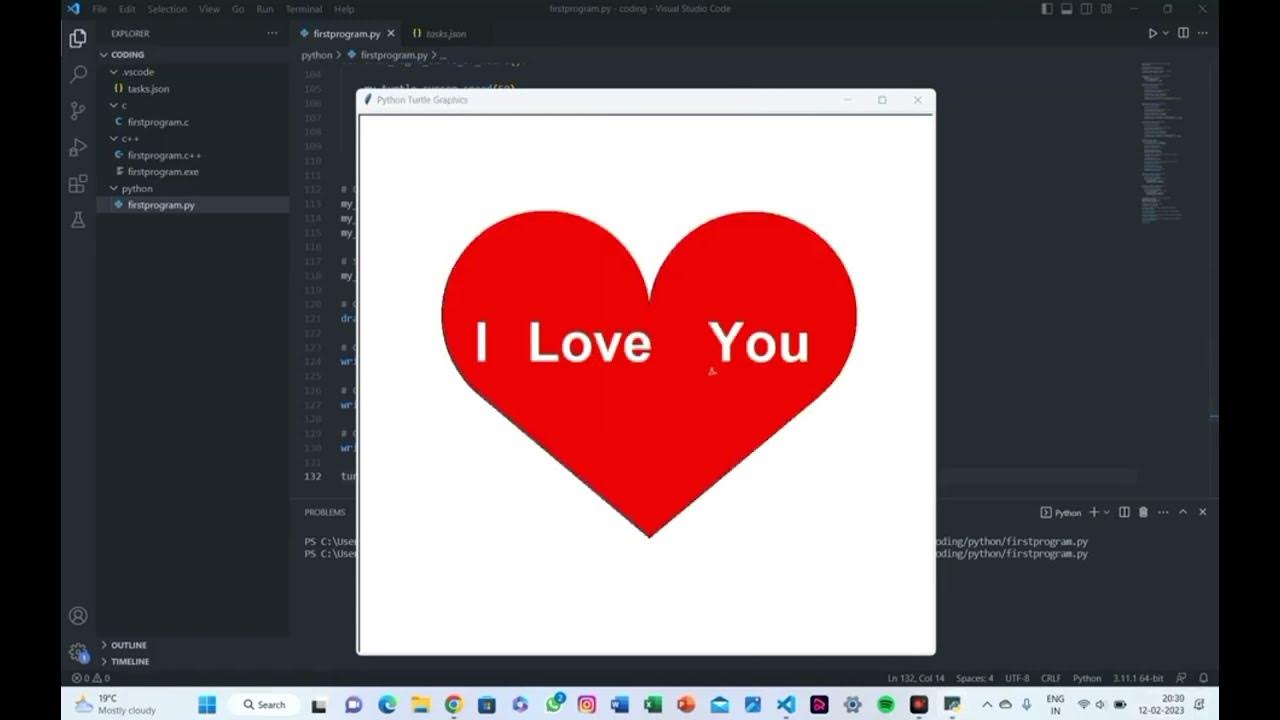
Task: Click the python breadcrumb segment
Action: pyautogui.click(x=317, y=55)
